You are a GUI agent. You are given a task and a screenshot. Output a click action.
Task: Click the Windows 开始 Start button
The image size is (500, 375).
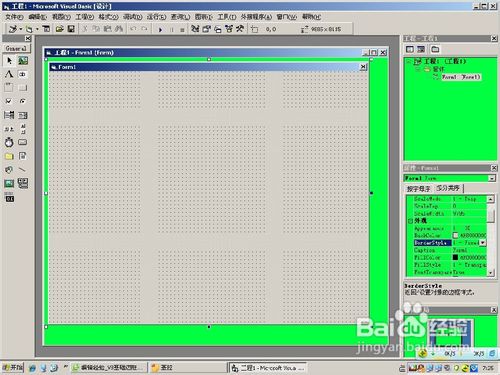(12, 368)
